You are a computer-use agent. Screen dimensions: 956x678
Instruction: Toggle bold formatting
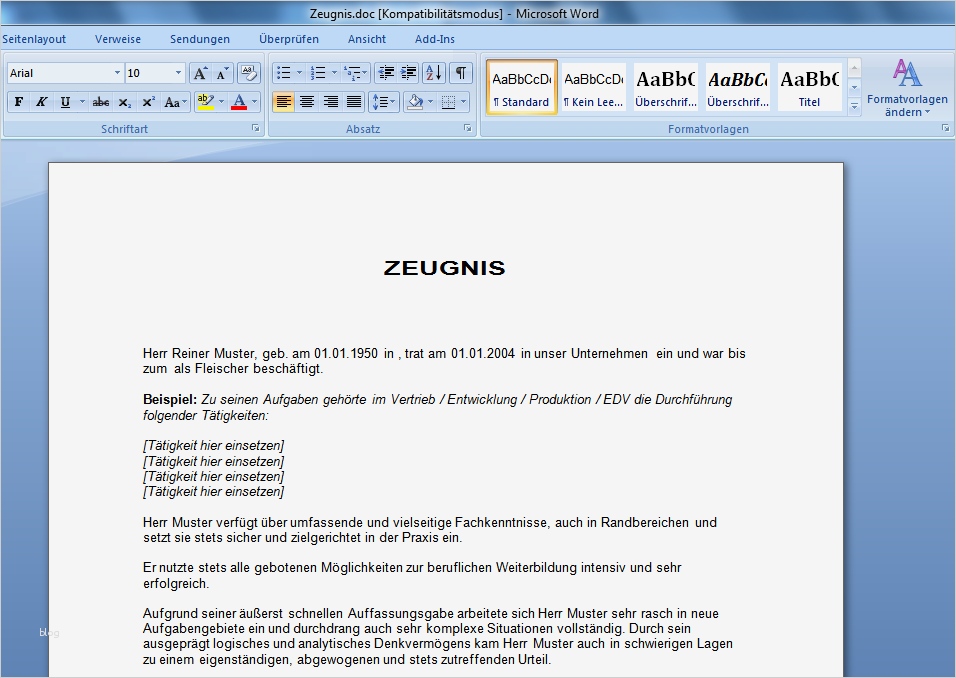(x=17, y=101)
